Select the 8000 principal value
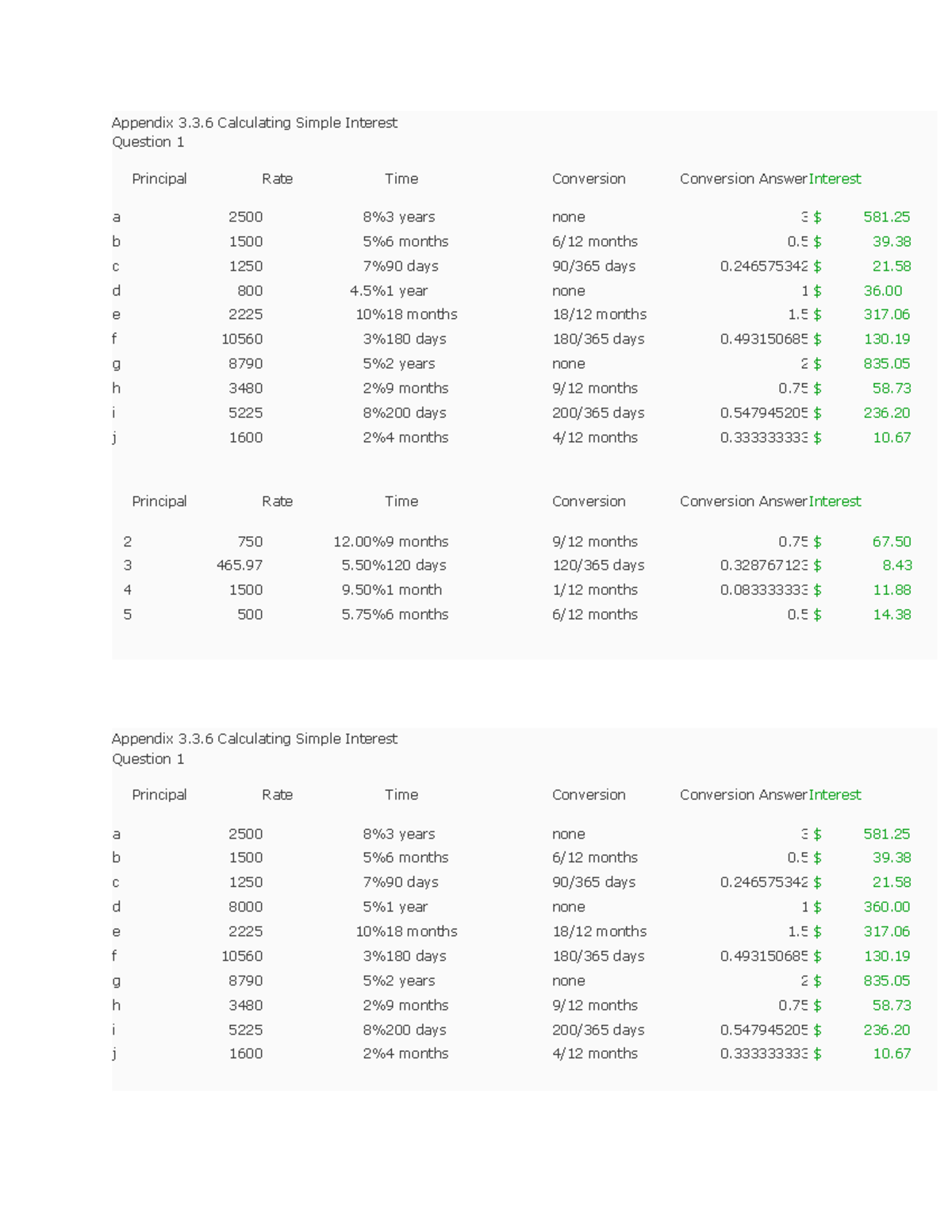Image resolution: width=952 pixels, height=1232 pixels. click(x=245, y=907)
